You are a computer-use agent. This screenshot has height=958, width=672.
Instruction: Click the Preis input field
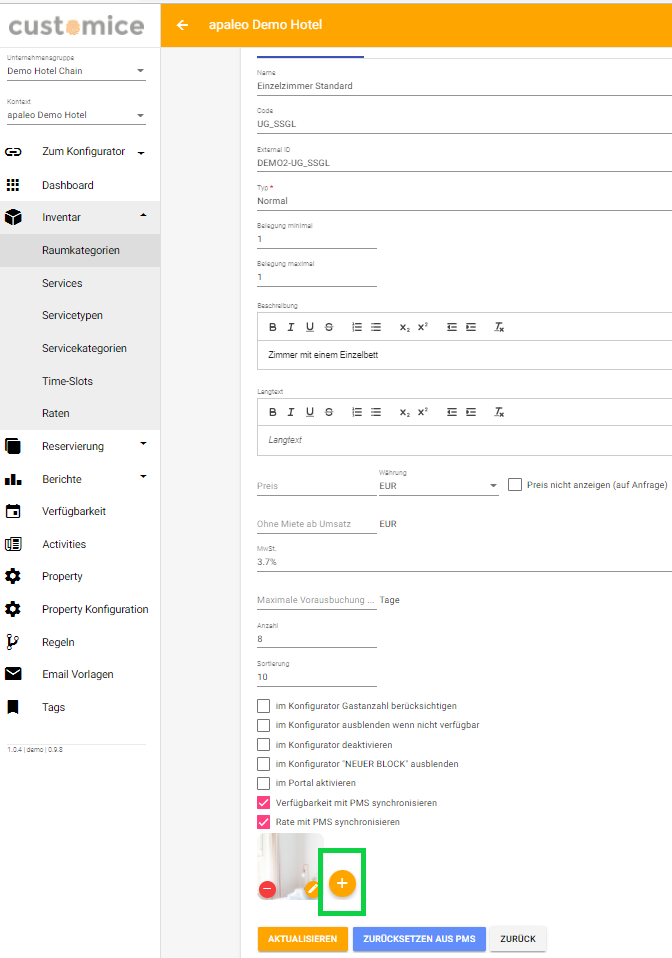[x=316, y=486]
